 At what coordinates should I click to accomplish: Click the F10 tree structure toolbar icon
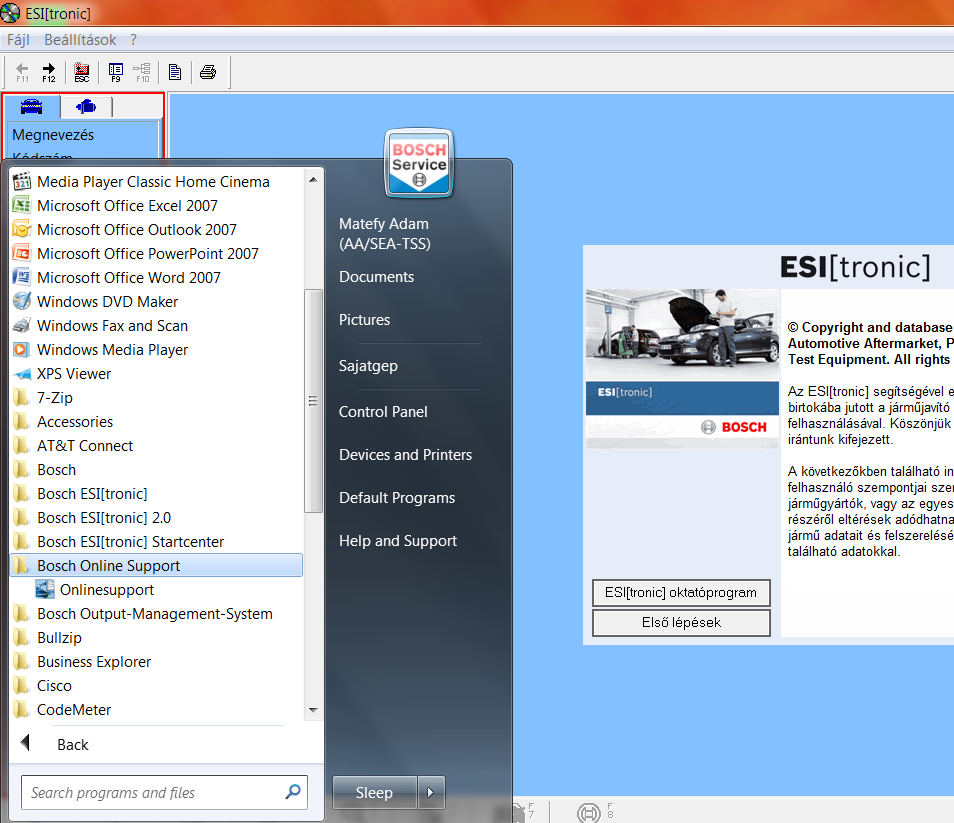tap(142, 72)
